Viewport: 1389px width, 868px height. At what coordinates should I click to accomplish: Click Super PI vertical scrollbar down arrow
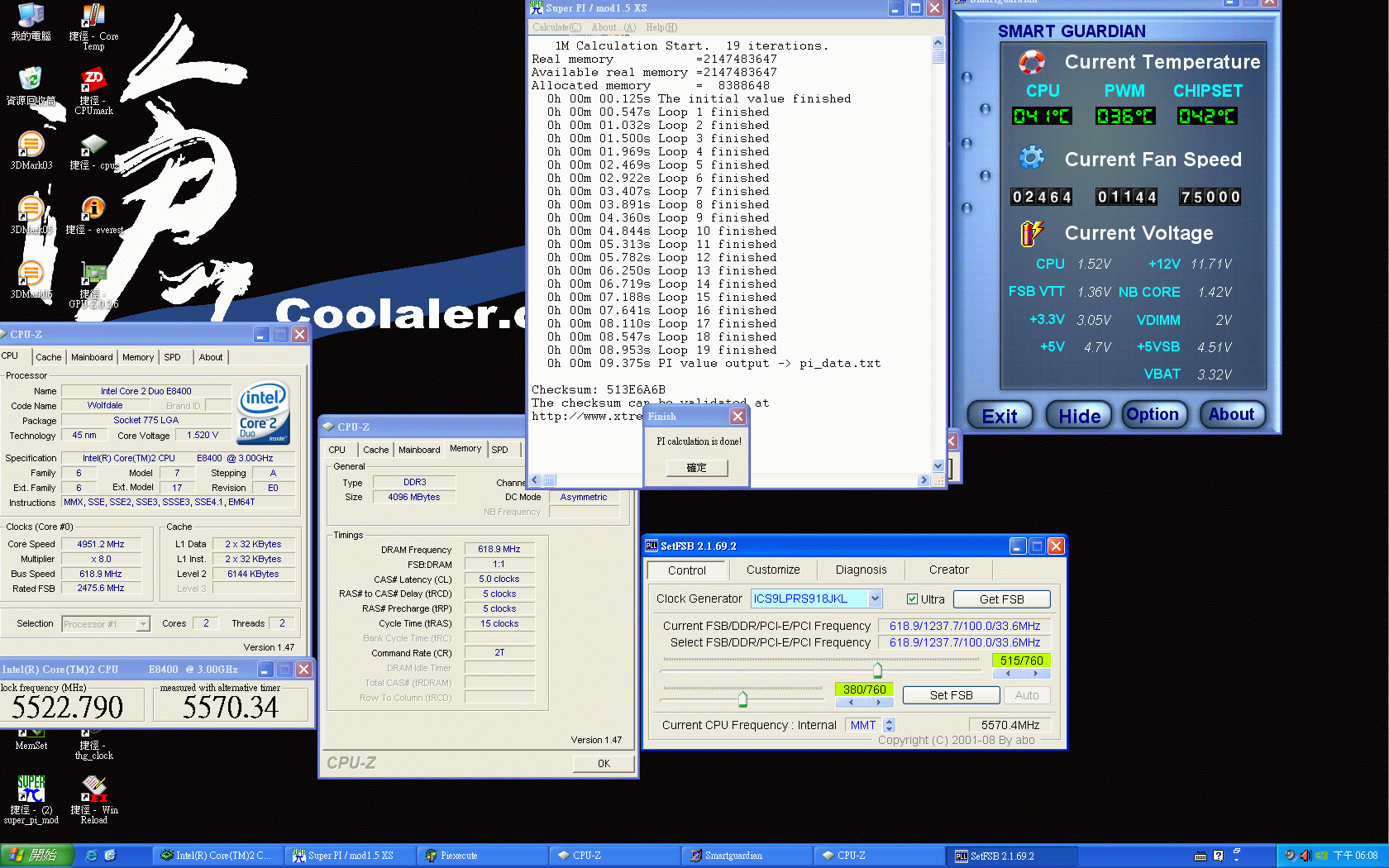point(938,465)
